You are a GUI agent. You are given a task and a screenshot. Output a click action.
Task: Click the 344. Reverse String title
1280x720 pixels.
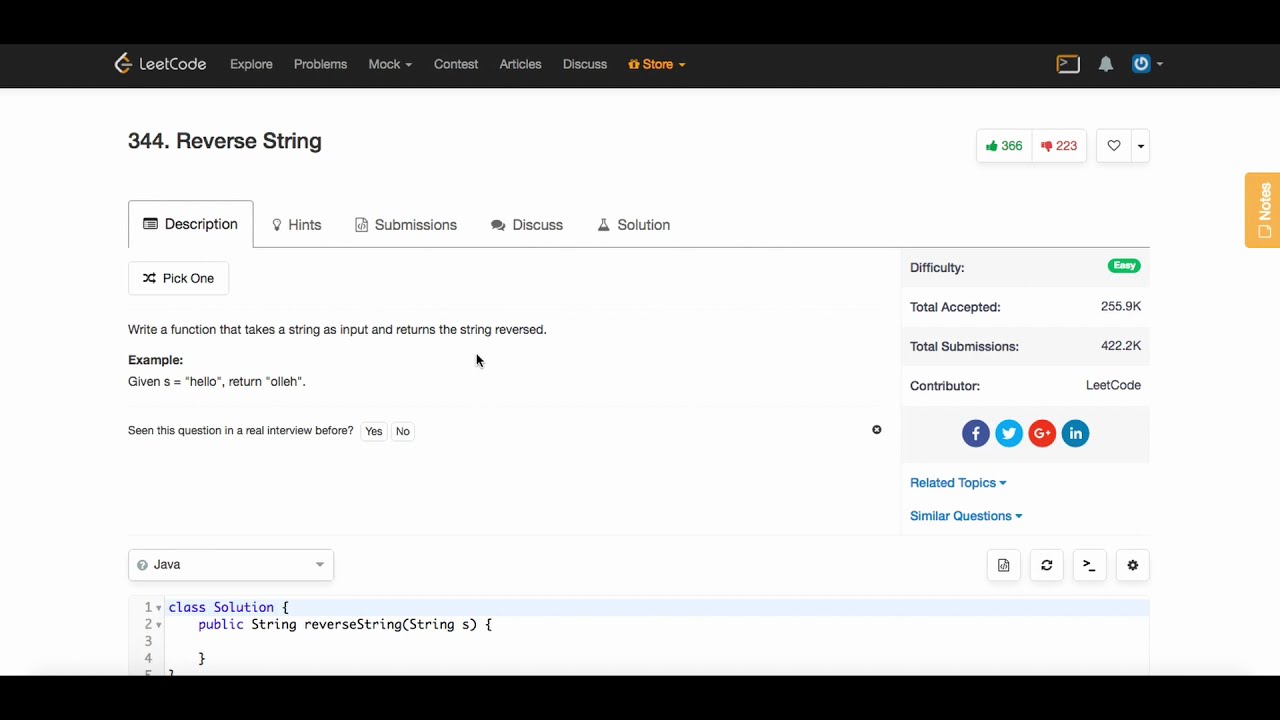pyautogui.click(x=225, y=141)
